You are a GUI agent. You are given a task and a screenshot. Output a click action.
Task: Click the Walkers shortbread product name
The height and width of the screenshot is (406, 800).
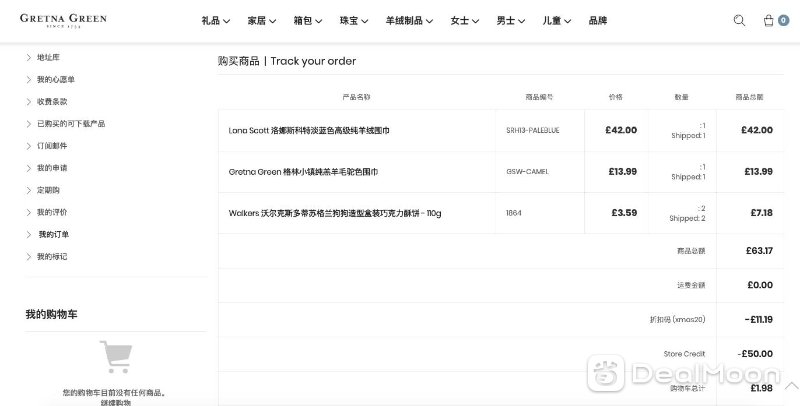(x=335, y=213)
